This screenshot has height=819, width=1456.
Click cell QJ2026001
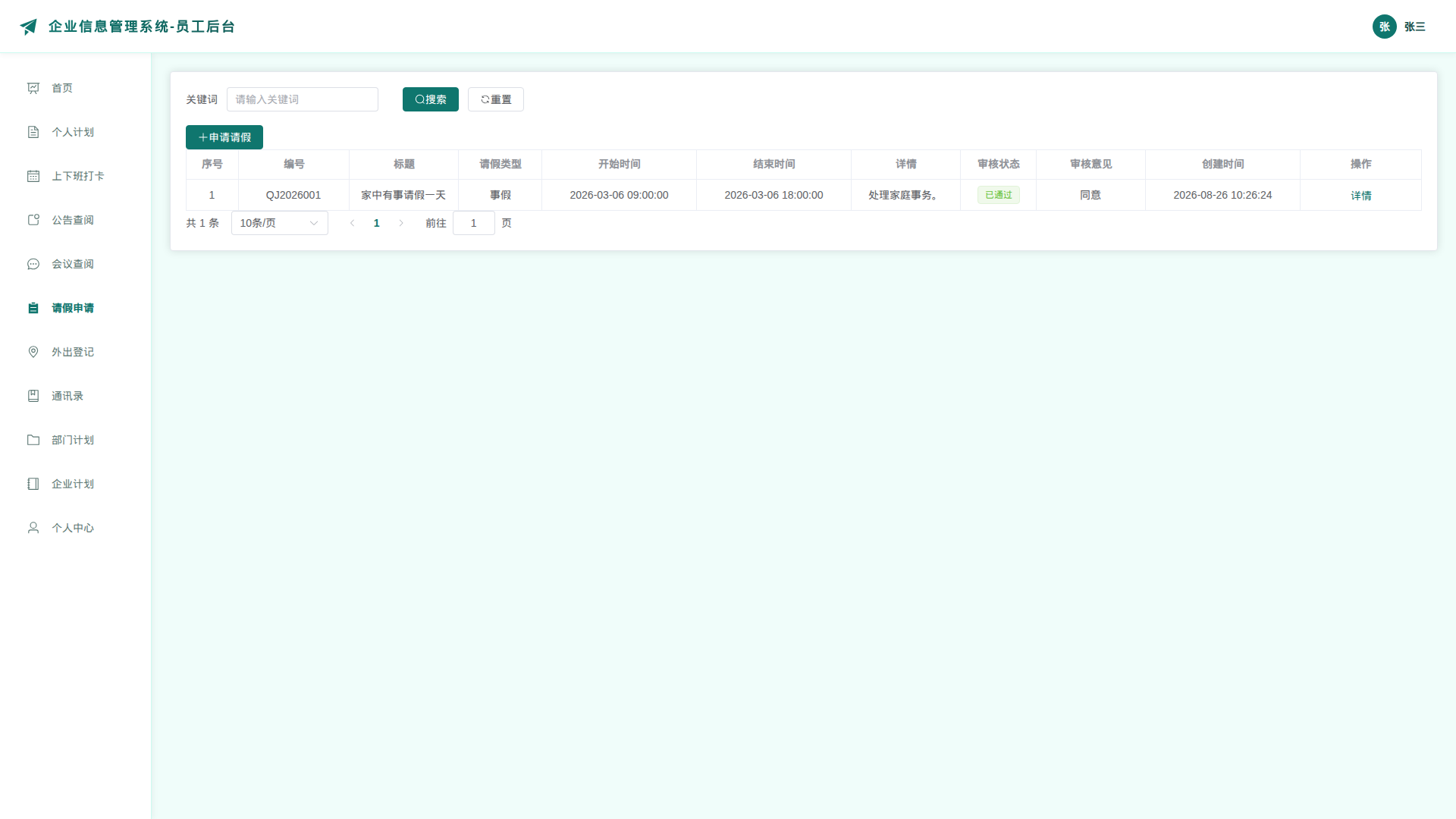(x=293, y=195)
